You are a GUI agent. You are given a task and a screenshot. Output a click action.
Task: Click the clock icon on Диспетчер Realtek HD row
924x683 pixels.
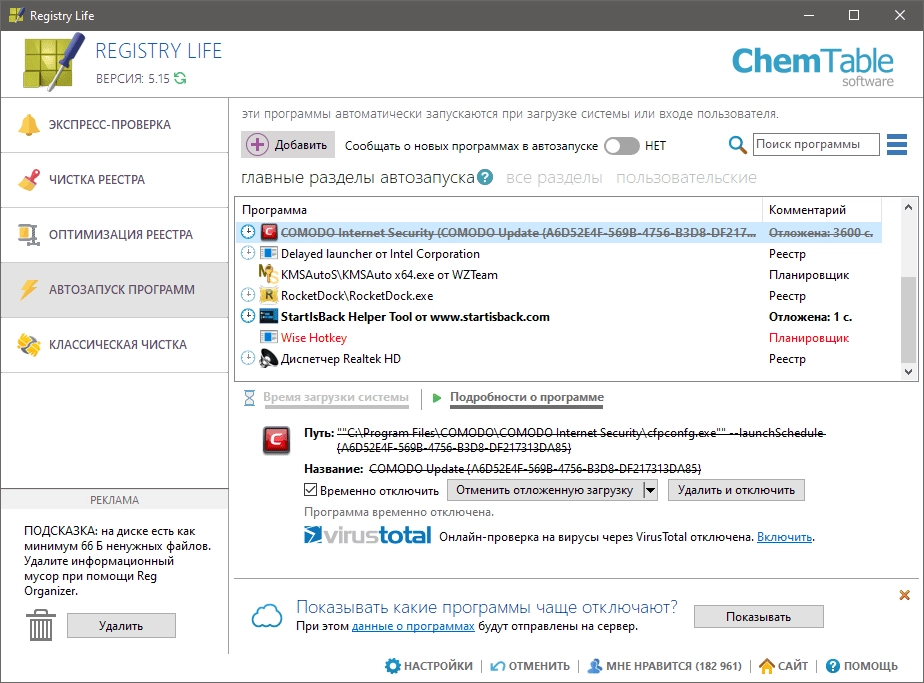click(248, 358)
